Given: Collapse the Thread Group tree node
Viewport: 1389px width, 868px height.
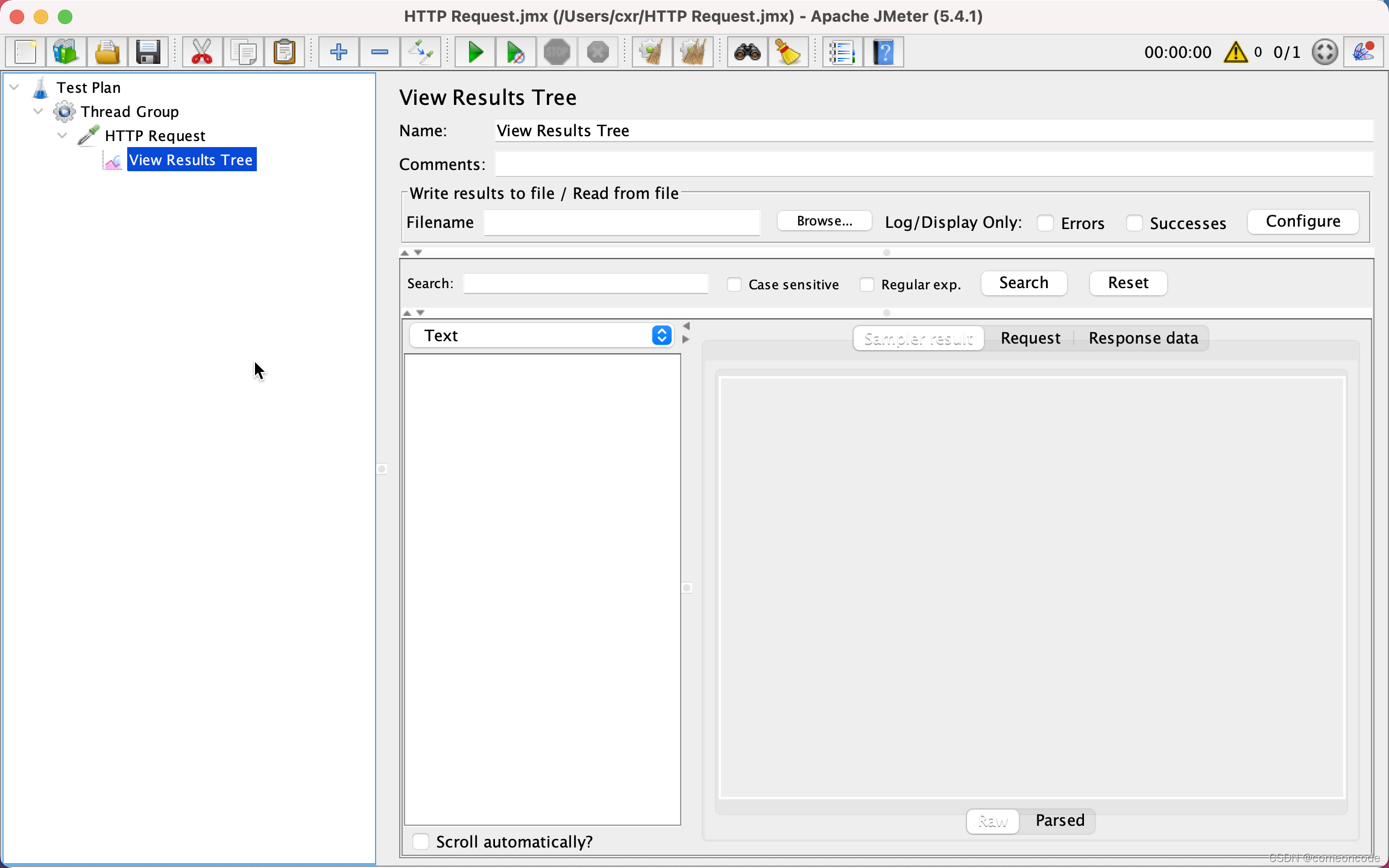Looking at the screenshot, I should pos(38,112).
